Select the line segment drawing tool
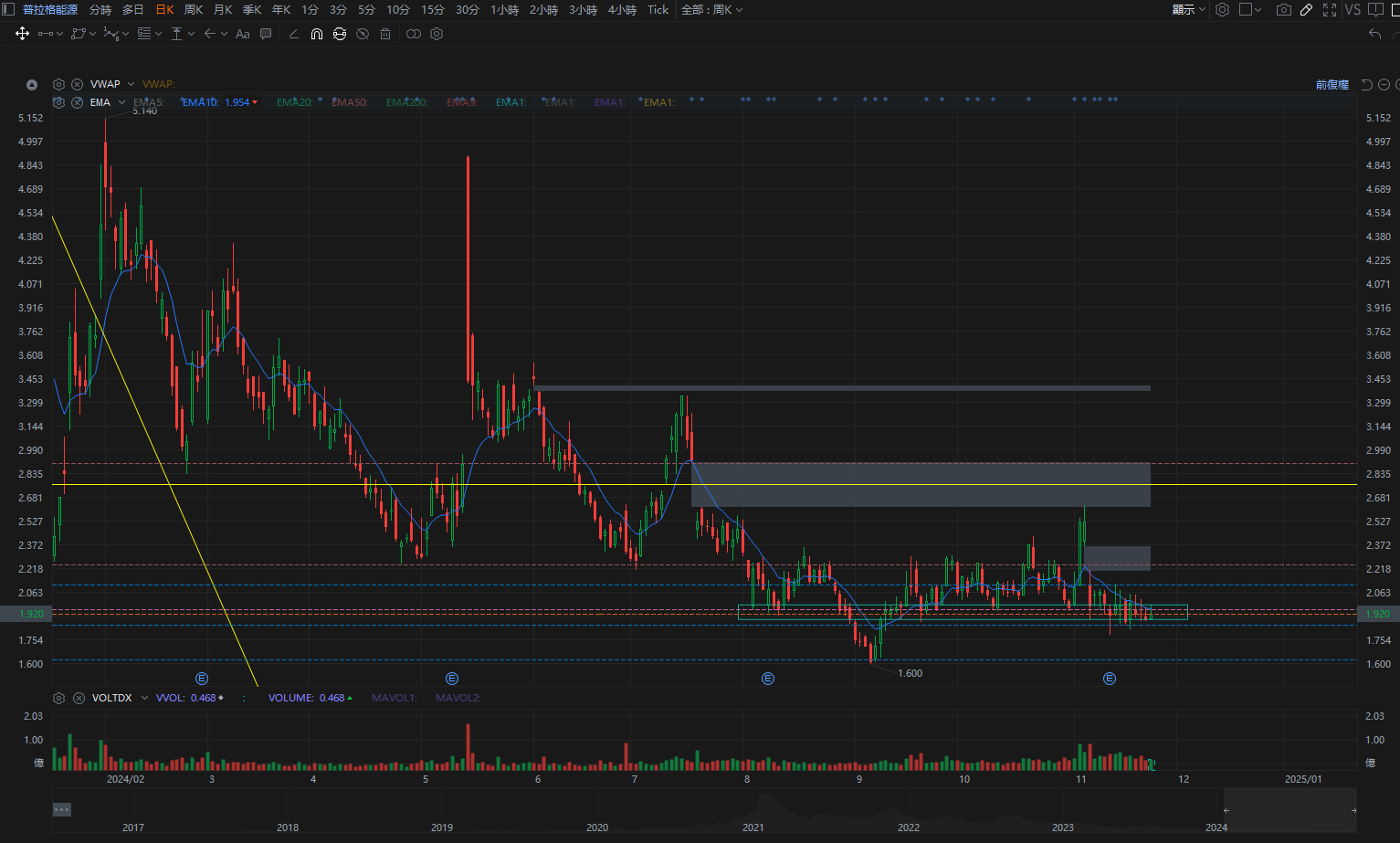 click(x=45, y=34)
